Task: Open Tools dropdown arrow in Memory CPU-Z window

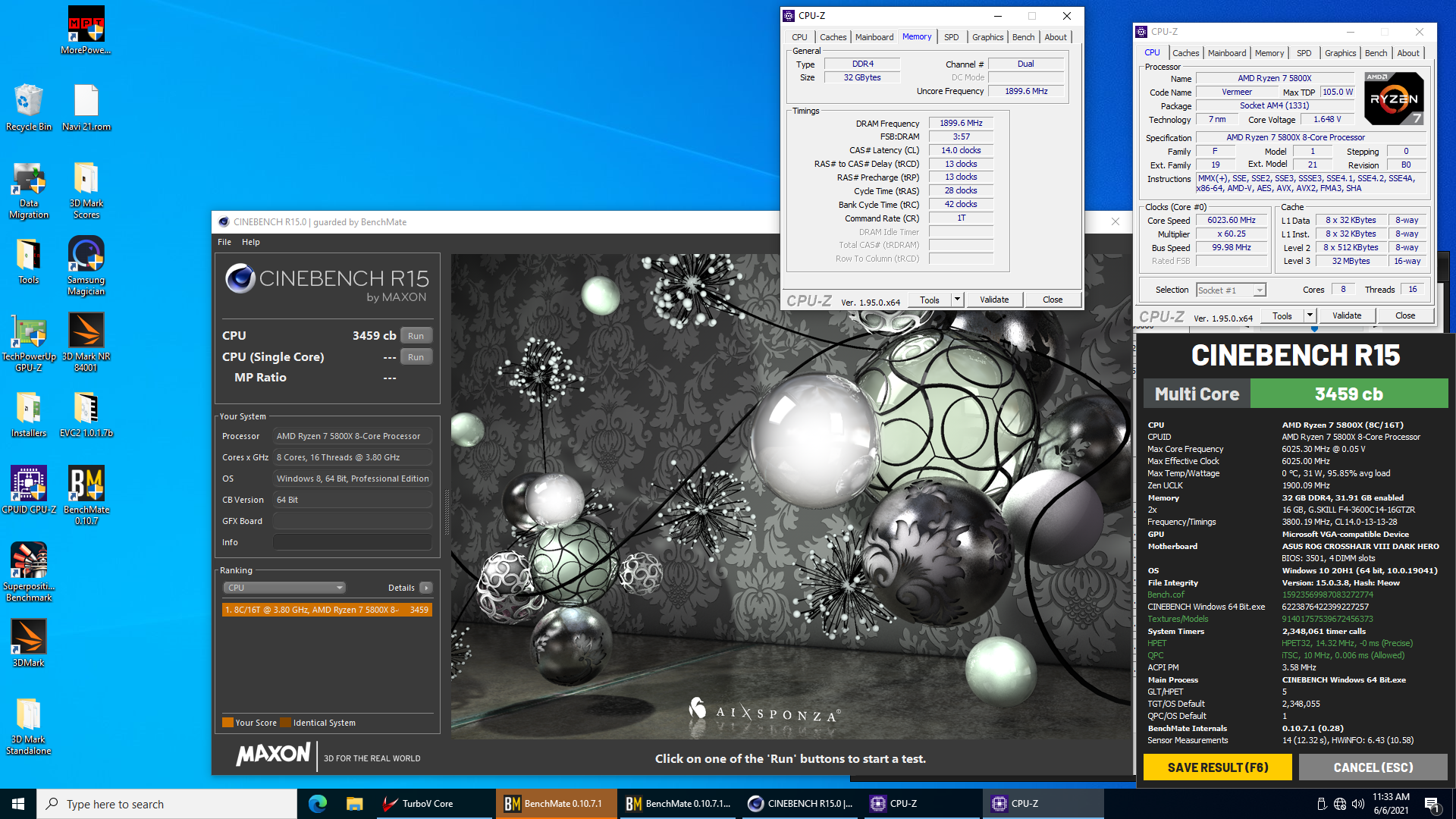Action: [x=957, y=300]
